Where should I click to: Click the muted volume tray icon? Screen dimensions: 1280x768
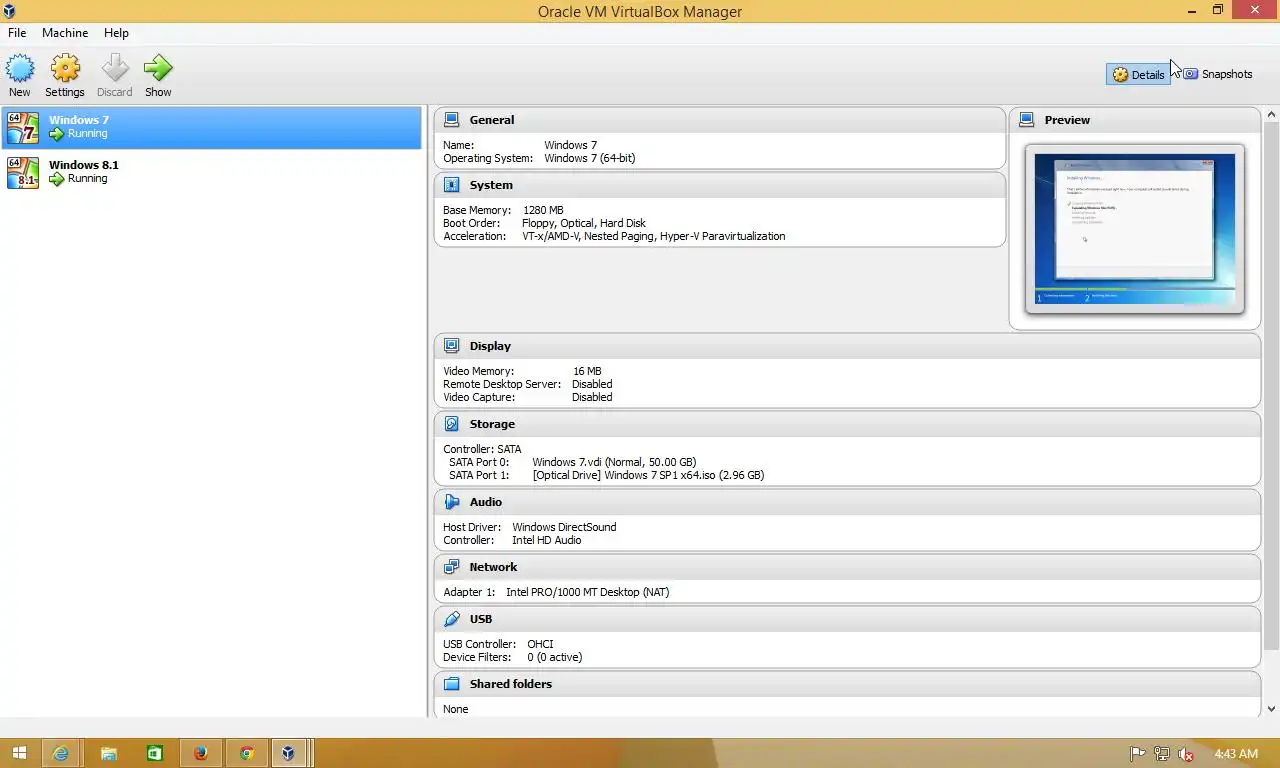tap(1186, 754)
